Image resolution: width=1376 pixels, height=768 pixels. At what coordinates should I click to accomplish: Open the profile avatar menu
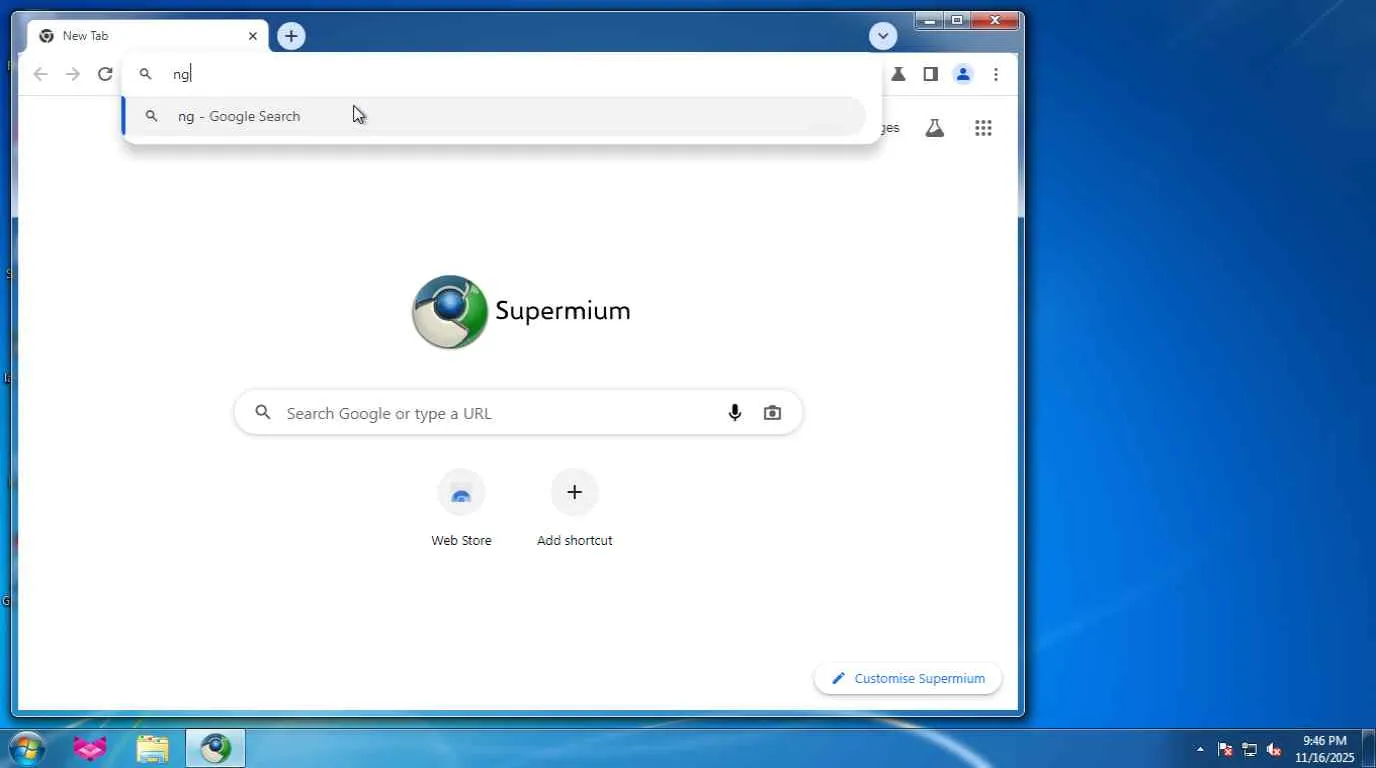963,74
